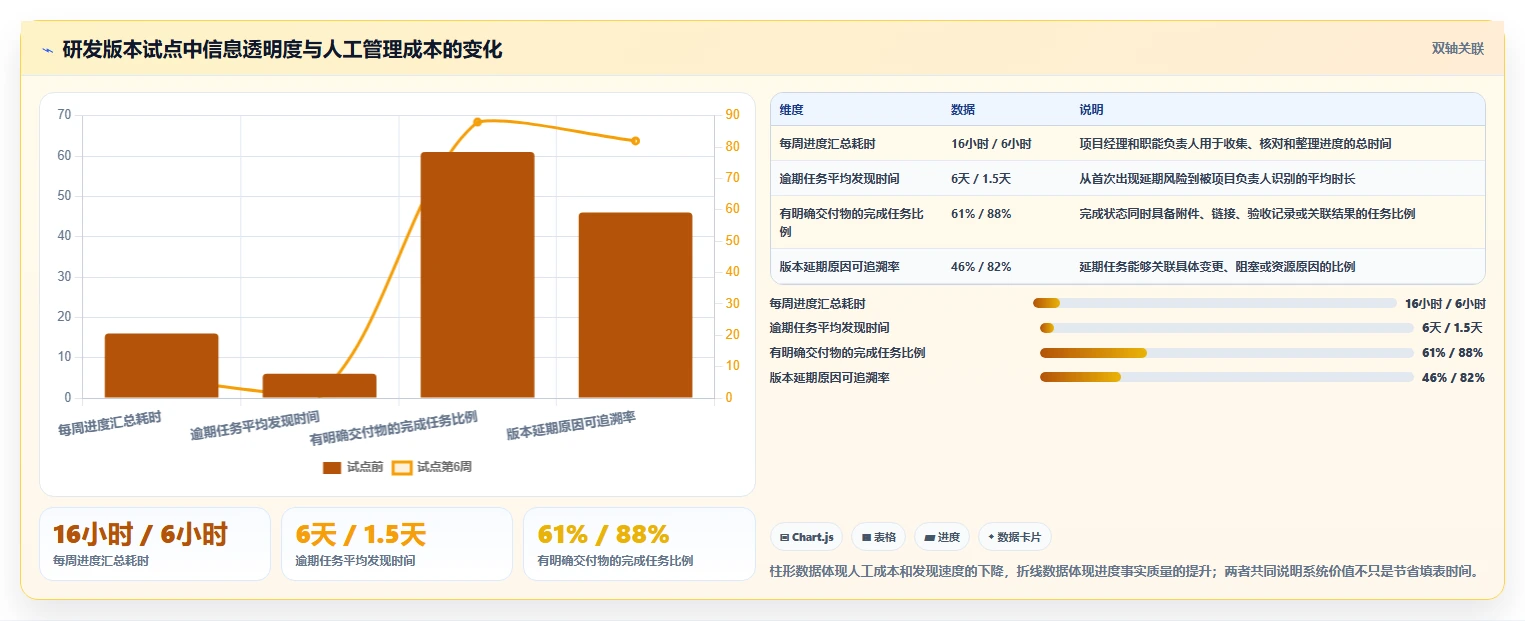
Task: Click the 有明确交付物的完成任务比例 x-axis label
Action: (x=394, y=427)
